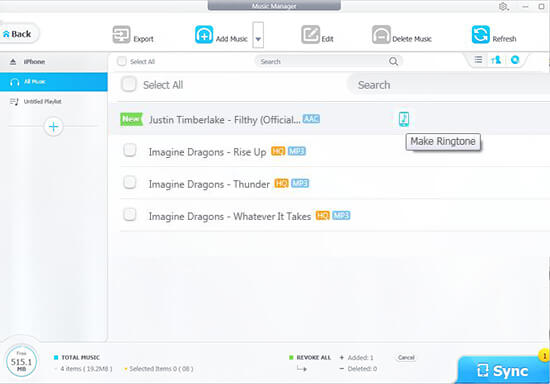Select the Imagine Dragons - Thunder title
The image size is (550, 384).
tap(209, 184)
